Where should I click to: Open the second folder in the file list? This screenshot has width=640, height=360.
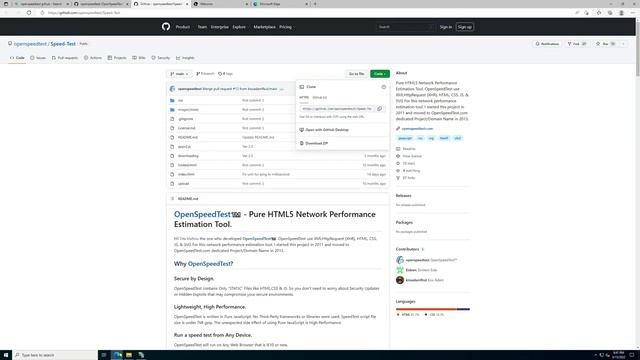click(188, 109)
